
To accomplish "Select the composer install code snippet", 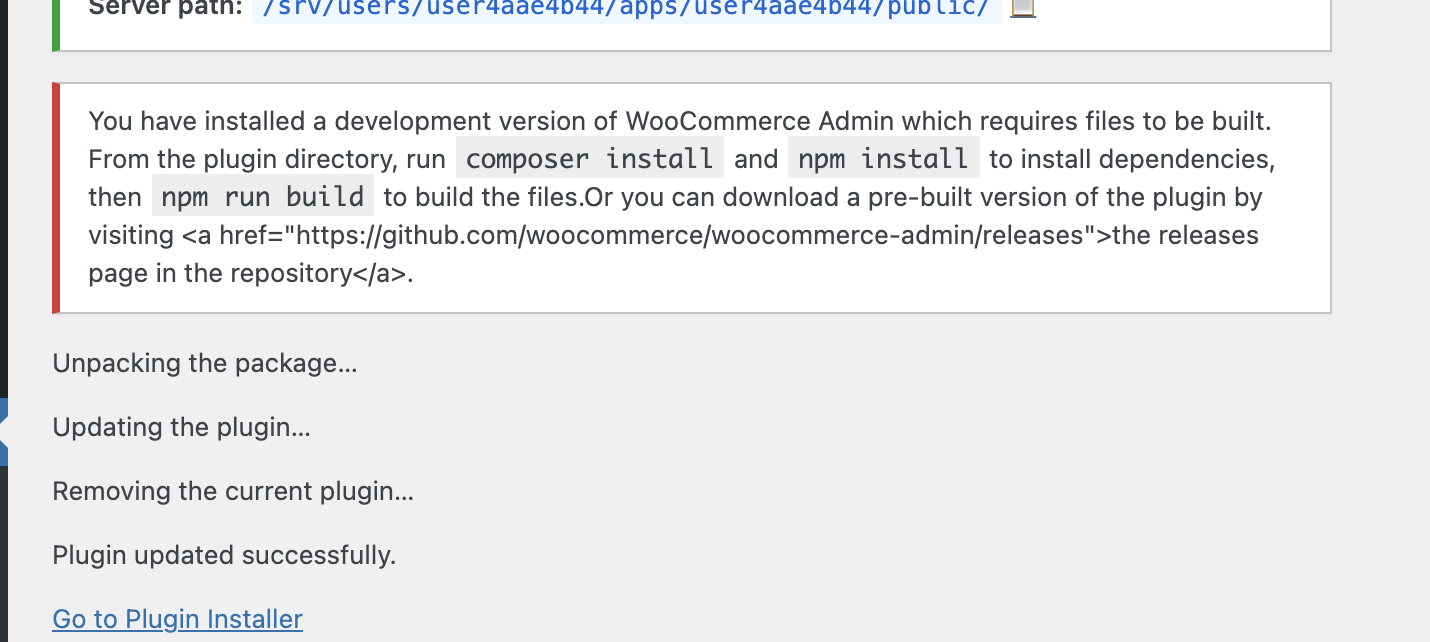I will click(x=589, y=158).
